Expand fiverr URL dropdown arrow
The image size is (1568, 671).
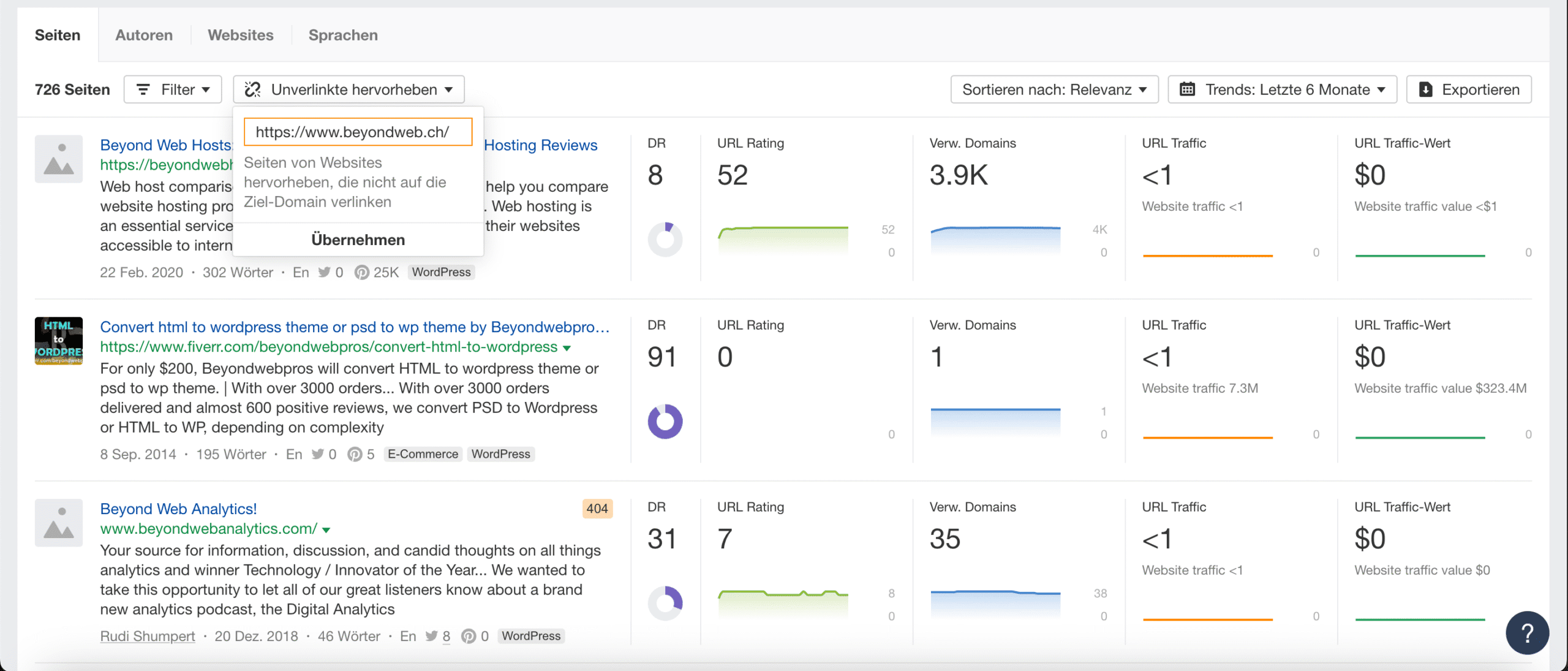click(x=567, y=348)
